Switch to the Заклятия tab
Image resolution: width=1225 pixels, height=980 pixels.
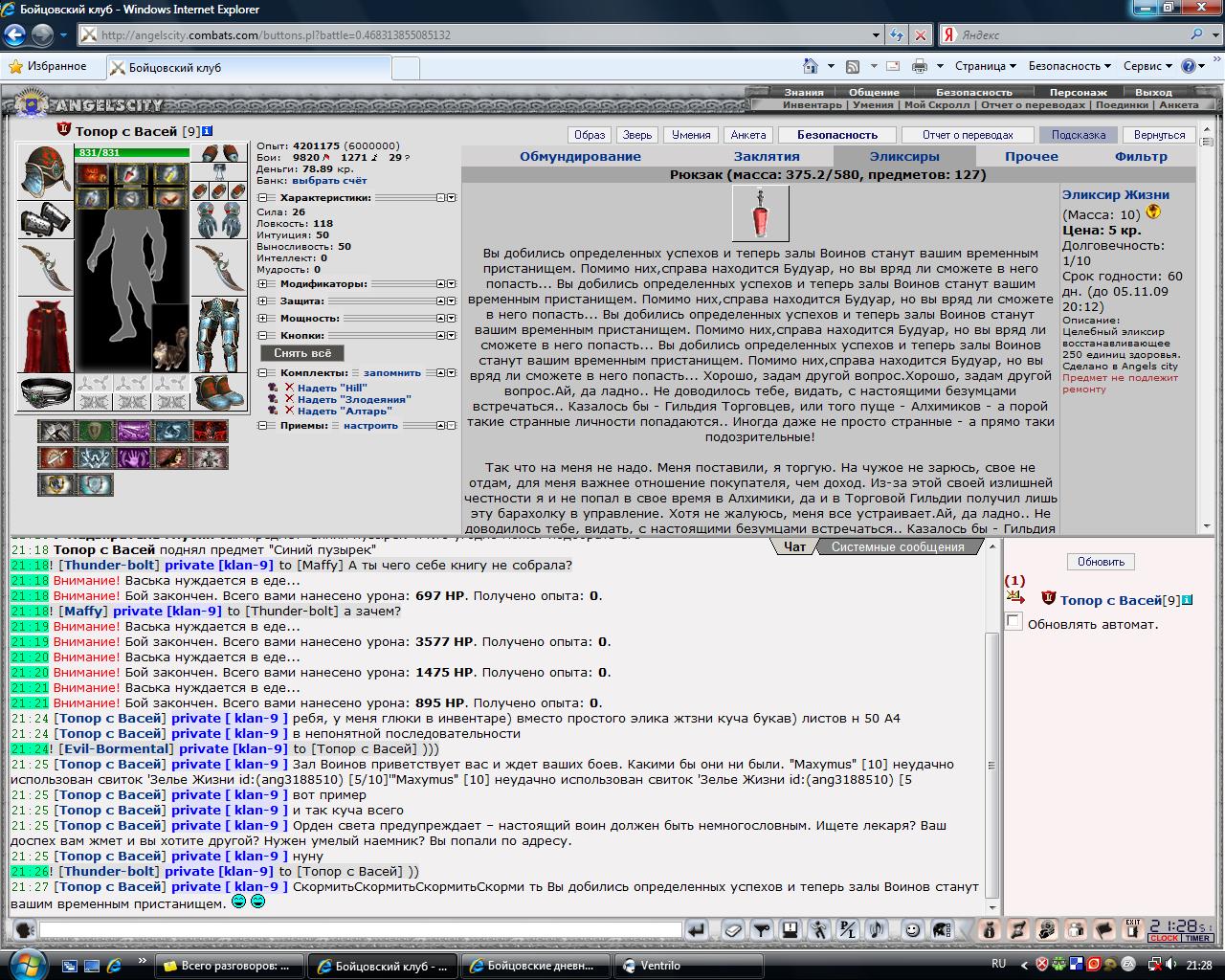coord(767,157)
